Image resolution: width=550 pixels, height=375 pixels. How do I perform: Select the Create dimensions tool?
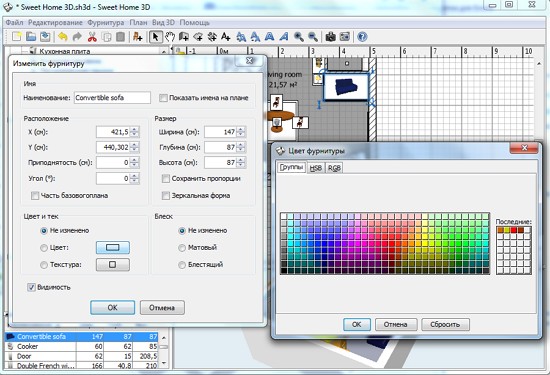(x=212, y=36)
